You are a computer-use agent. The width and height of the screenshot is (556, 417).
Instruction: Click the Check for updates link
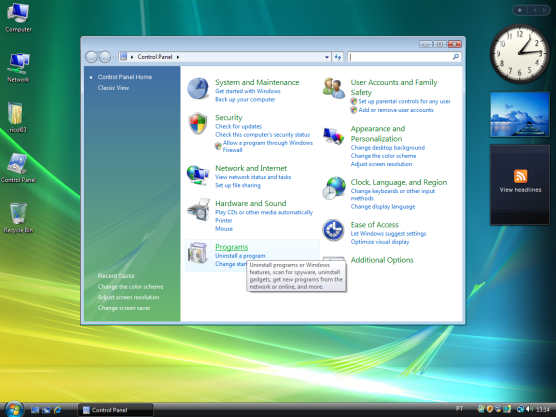pos(238,126)
